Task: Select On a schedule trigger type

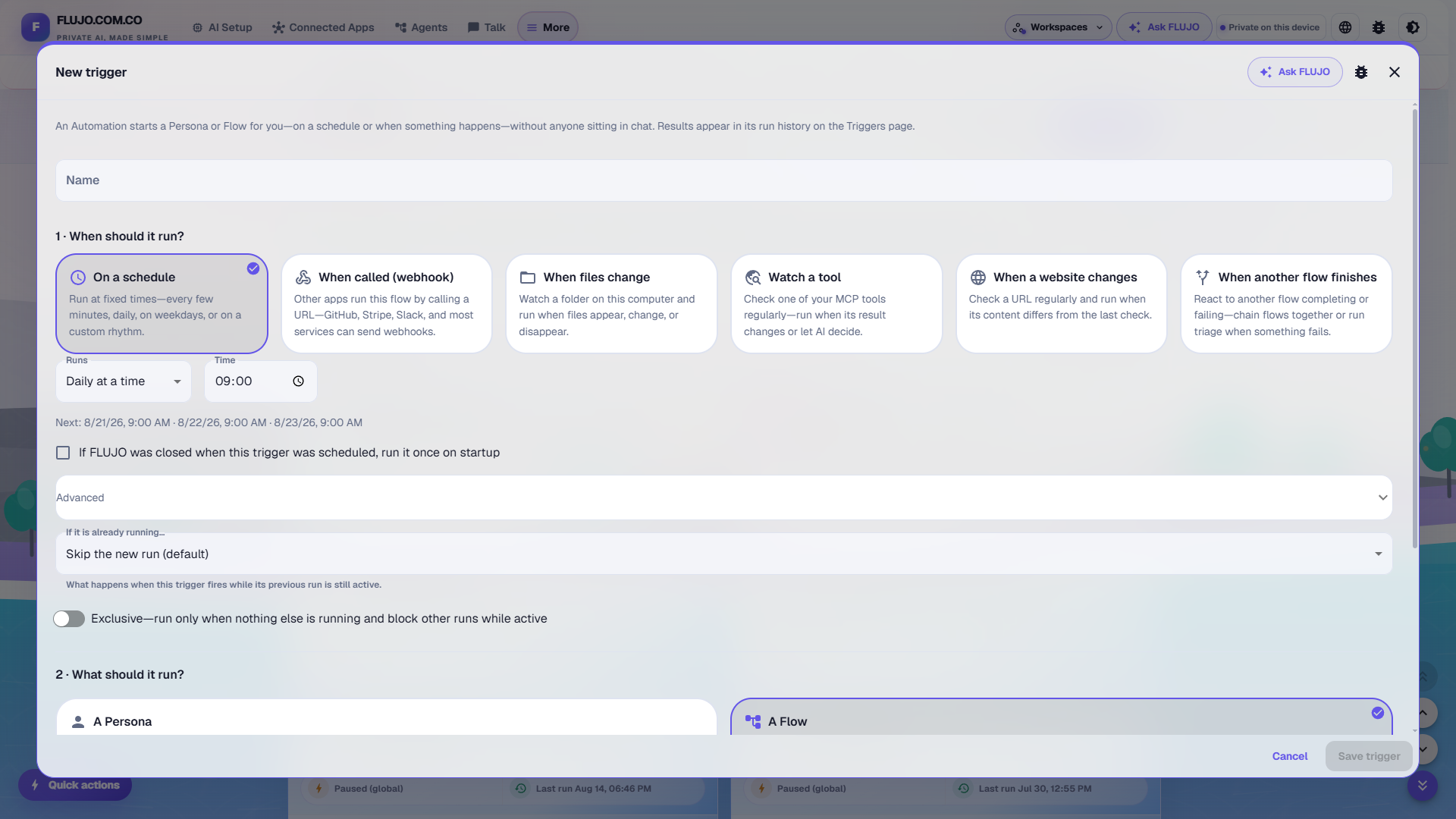Action: (162, 303)
